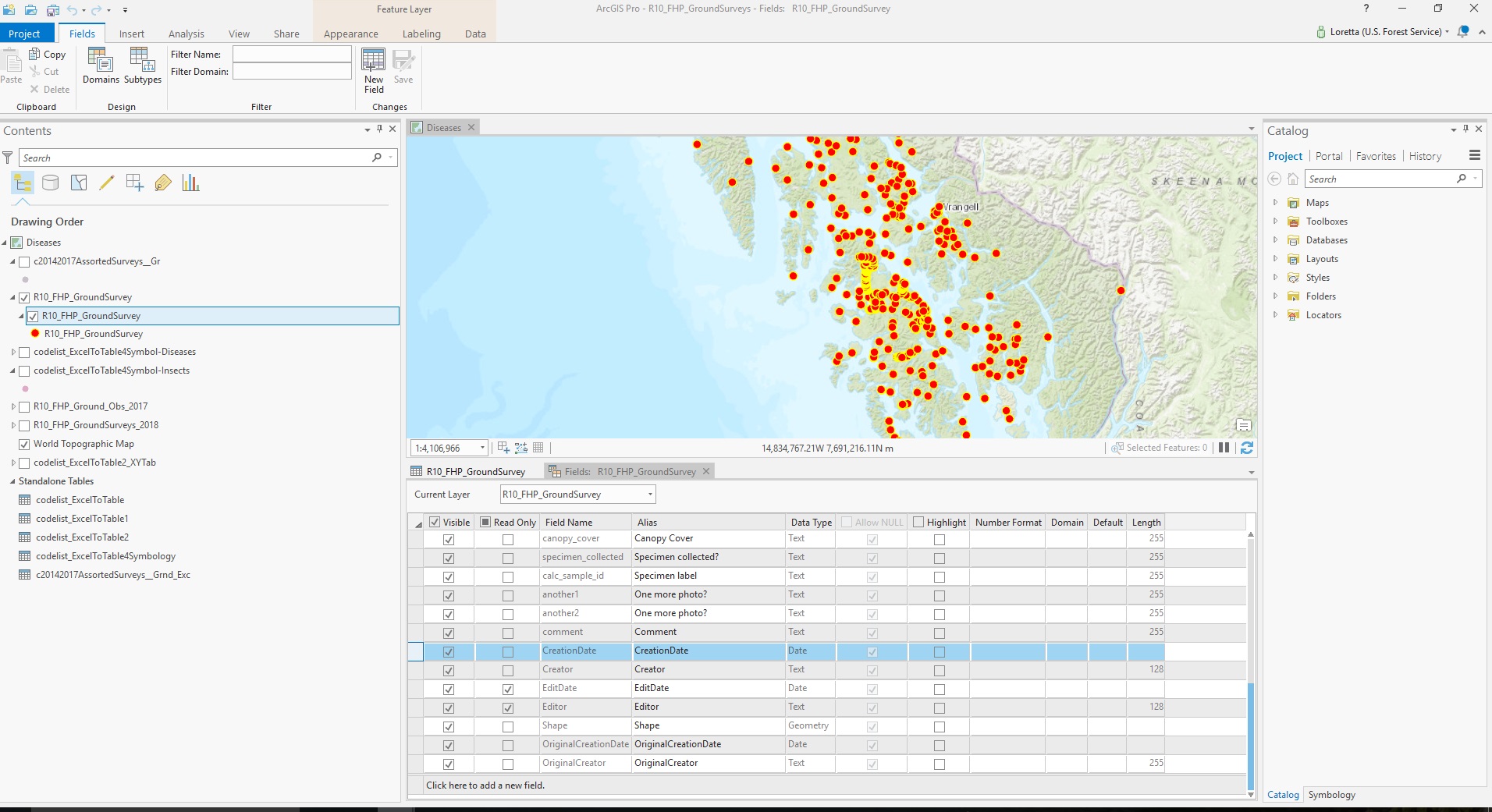Select List By Data Source icon
The width and height of the screenshot is (1492, 812).
51,183
